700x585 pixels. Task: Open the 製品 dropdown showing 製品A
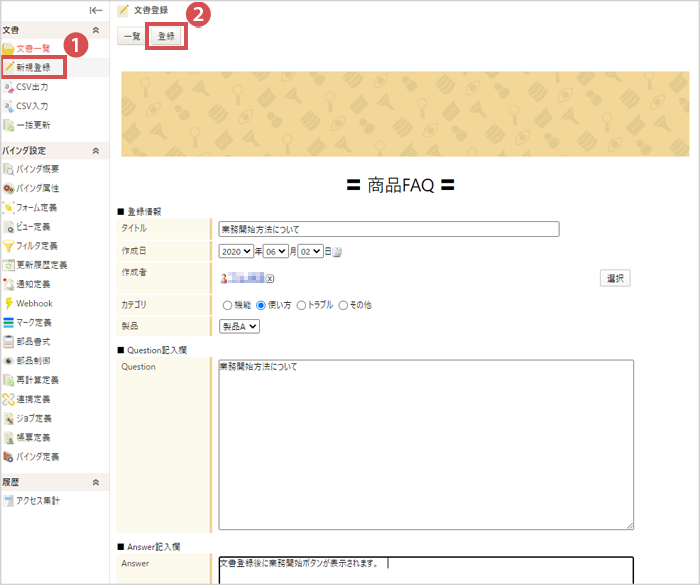tap(239, 326)
